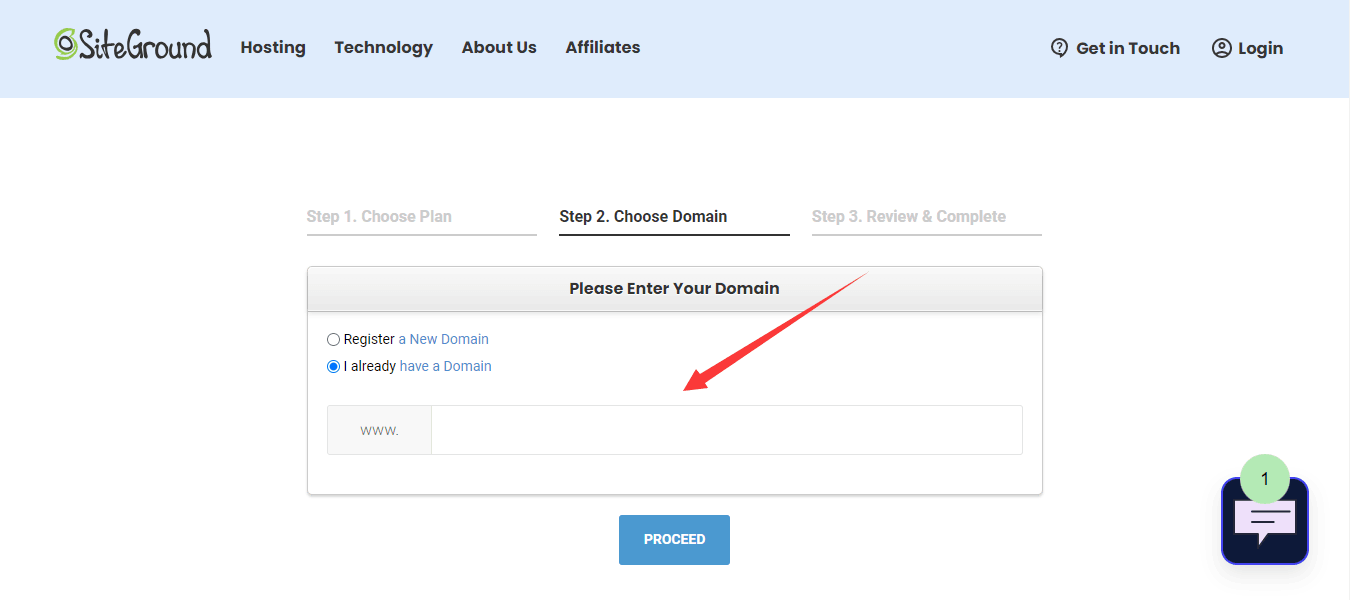Viewport: 1350px width, 600px height.
Task: Click the www. prefix box
Action: click(x=379, y=430)
